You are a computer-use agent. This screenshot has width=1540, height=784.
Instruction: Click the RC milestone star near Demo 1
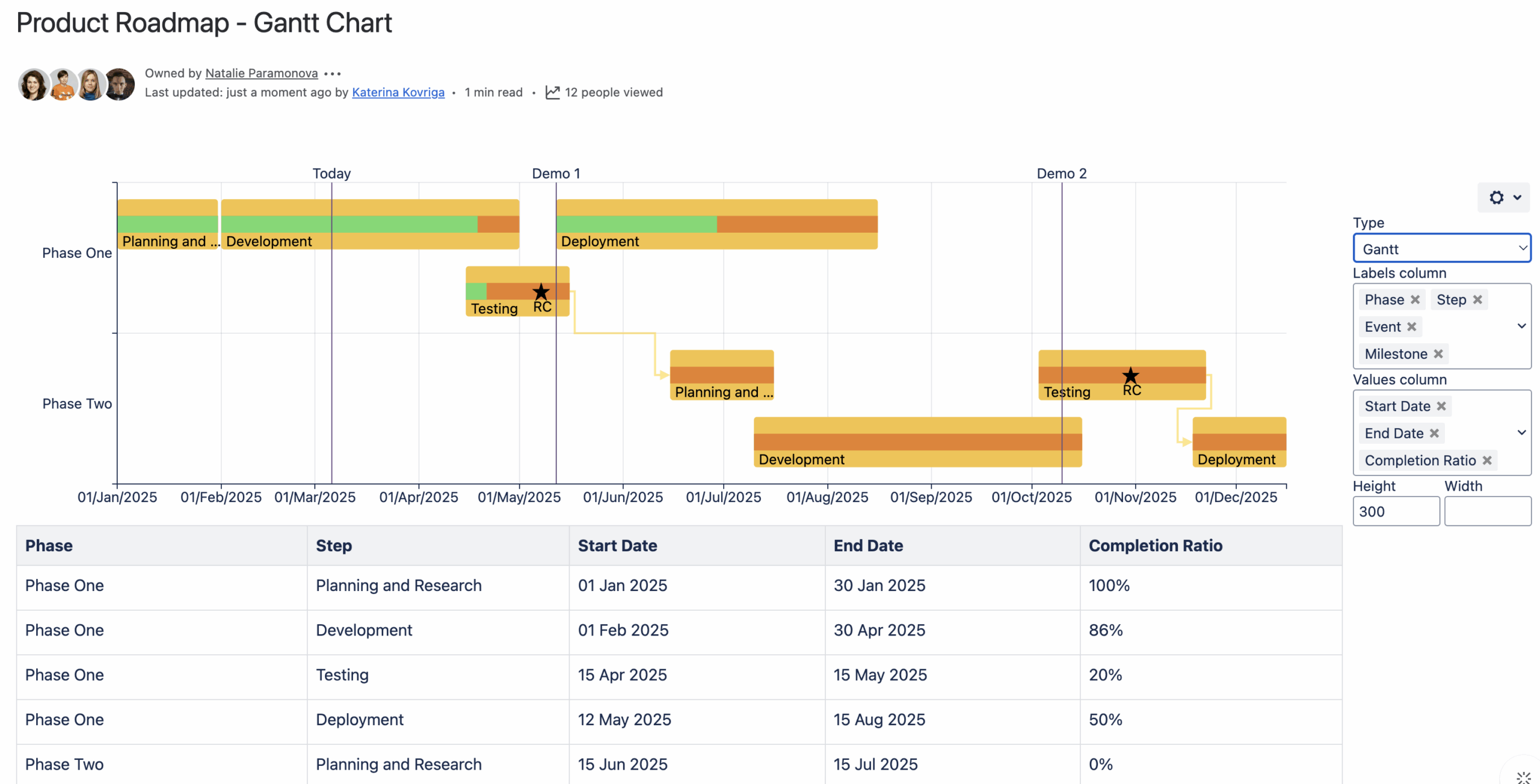541,291
